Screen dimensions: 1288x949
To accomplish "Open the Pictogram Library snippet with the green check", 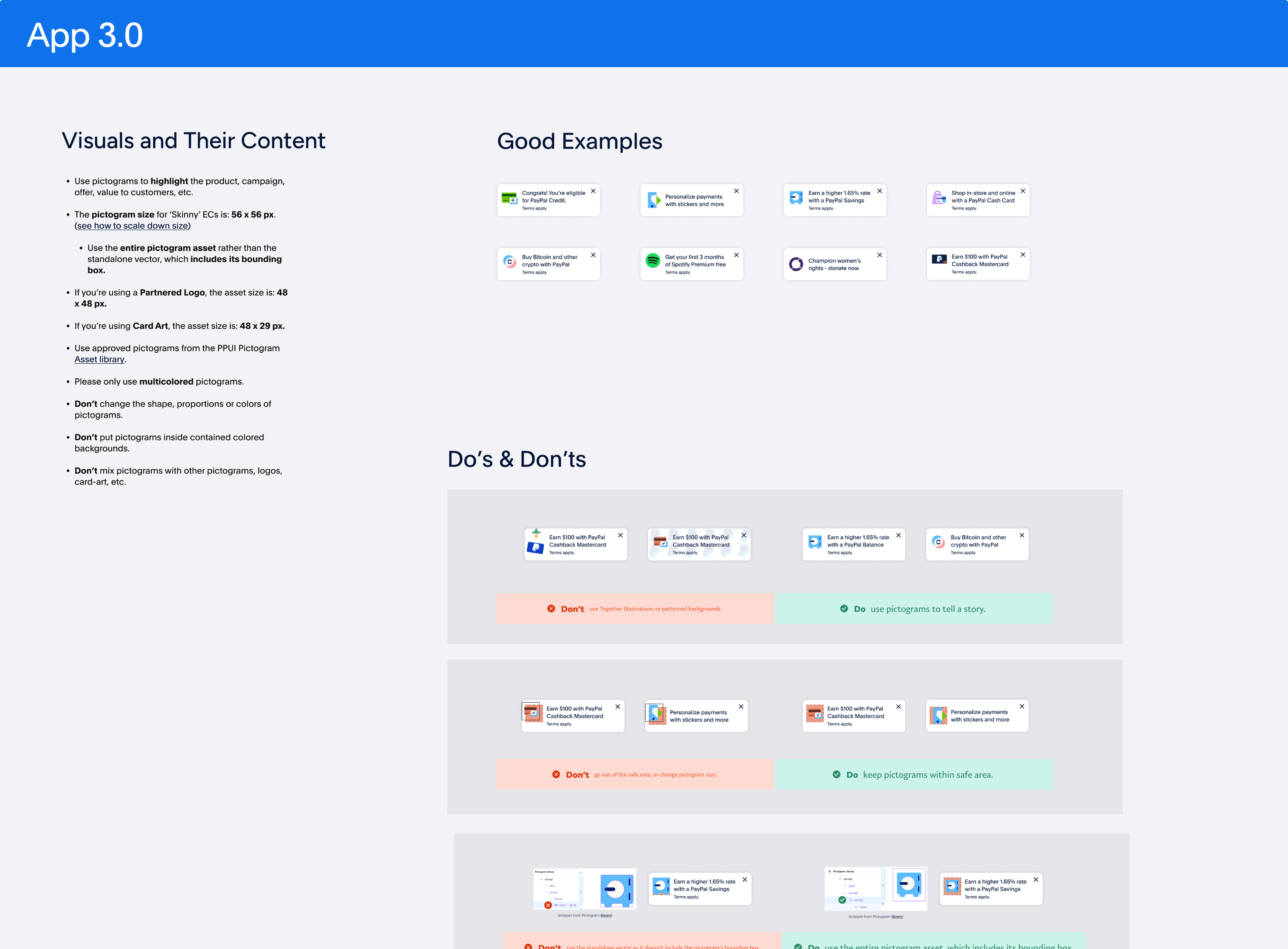I will (x=876, y=889).
